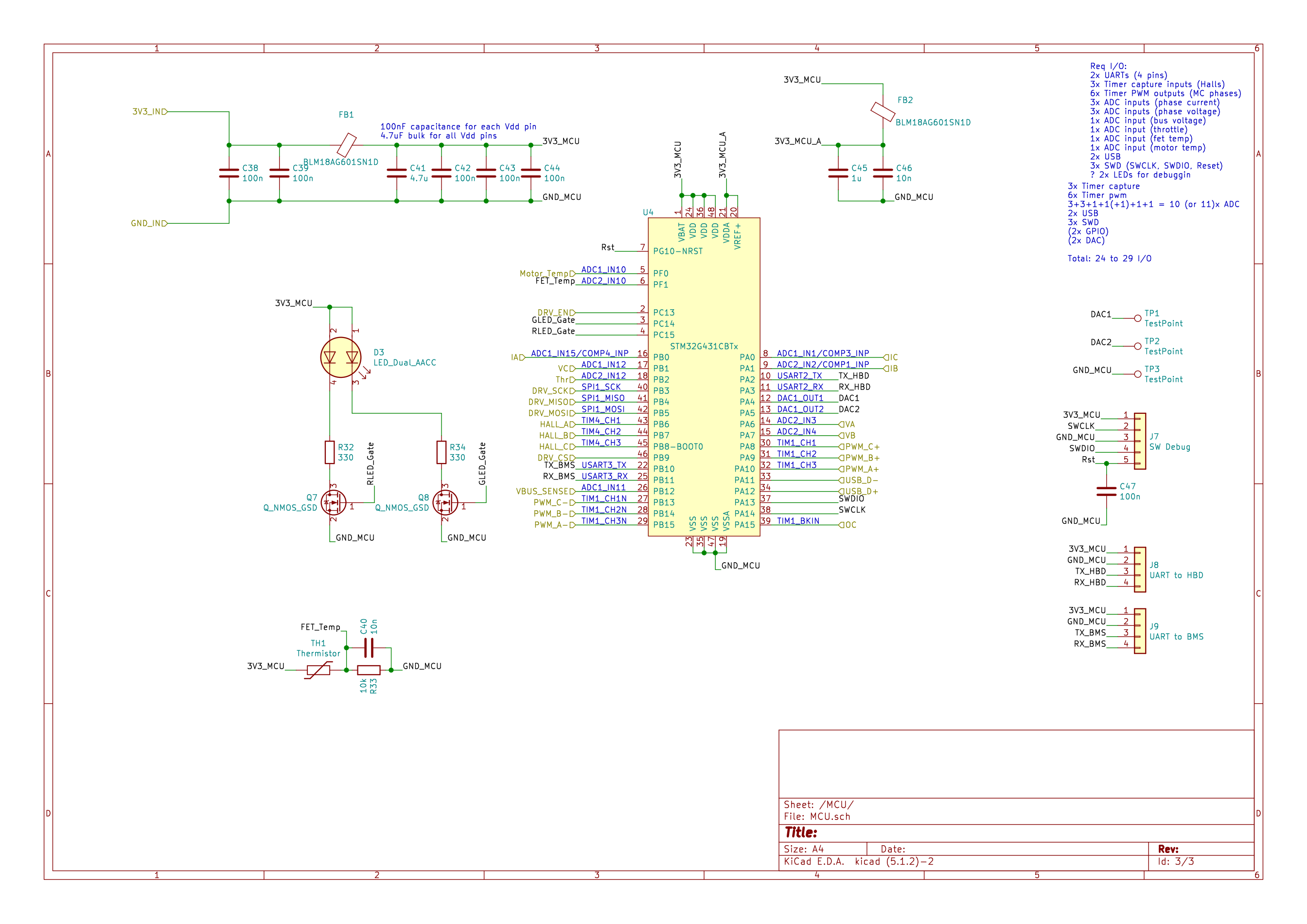The image size is (1307, 924).
Task: Click the J9 UART to BMS connector
Action: 1140,631
